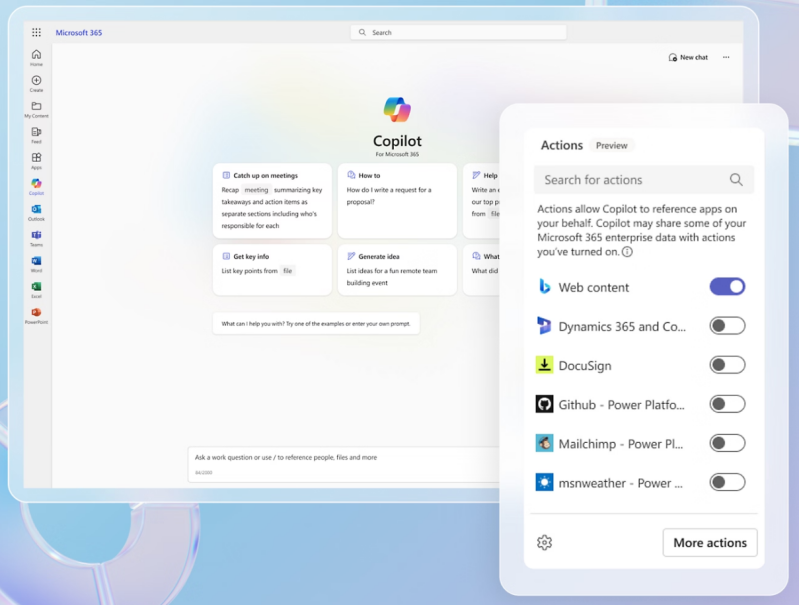The height and width of the screenshot is (605, 799).
Task: Click the DocuSign icon
Action: (x=544, y=365)
